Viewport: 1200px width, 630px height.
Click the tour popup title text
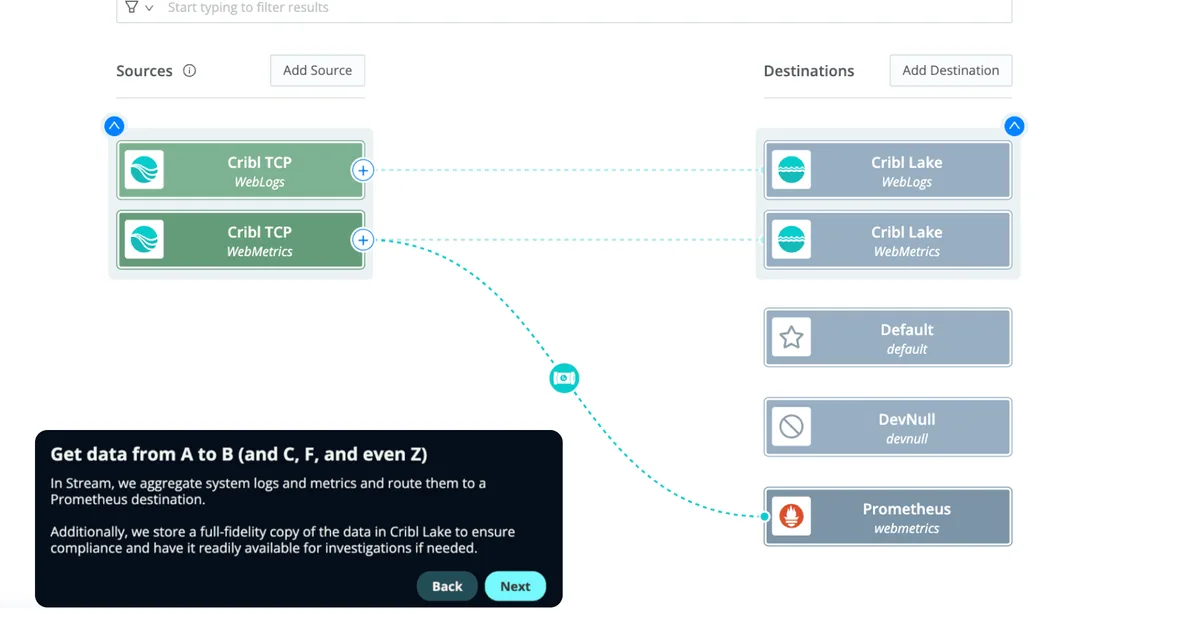(x=239, y=454)
